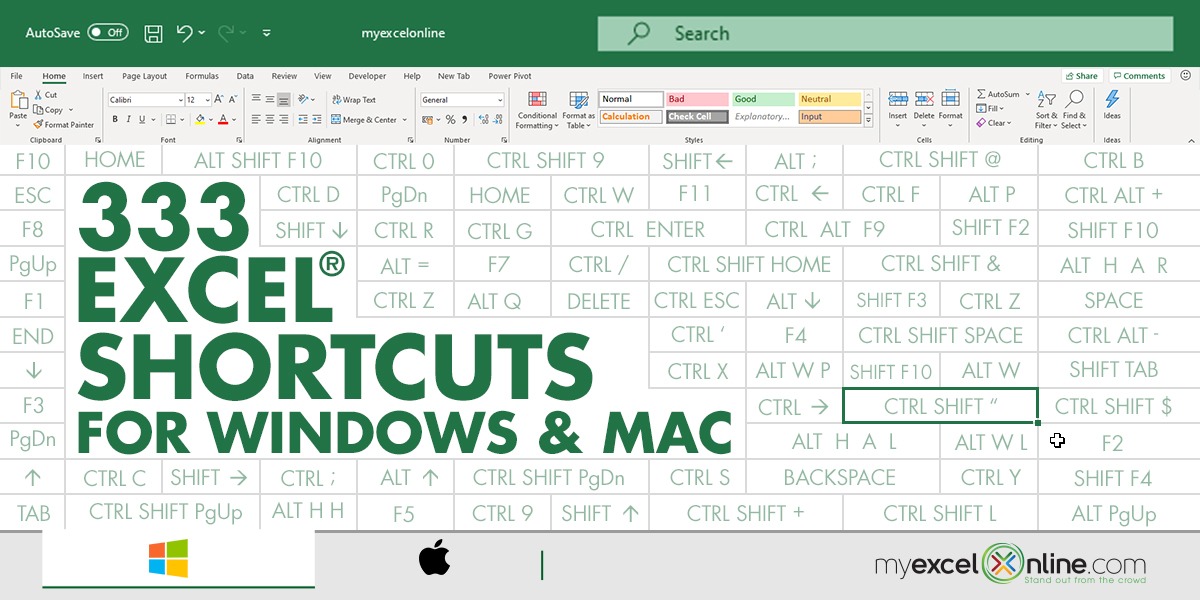Toggle Bold formatting
1200x600 pixels.
tap(115, 119)
